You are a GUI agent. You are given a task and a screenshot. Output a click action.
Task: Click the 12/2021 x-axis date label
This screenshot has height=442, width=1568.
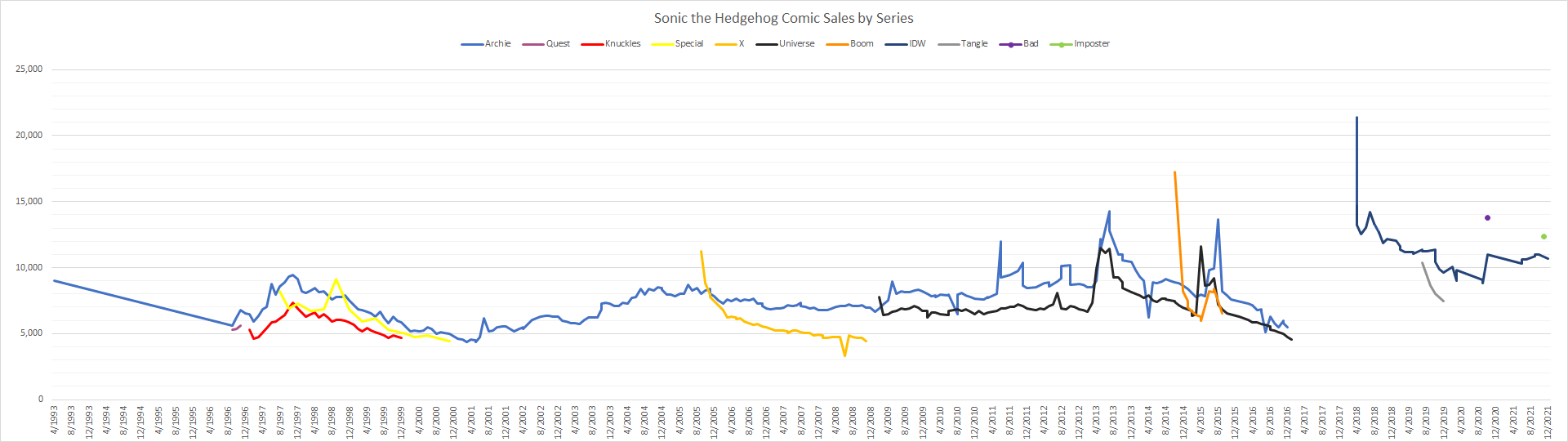[x=1548, y=422]
